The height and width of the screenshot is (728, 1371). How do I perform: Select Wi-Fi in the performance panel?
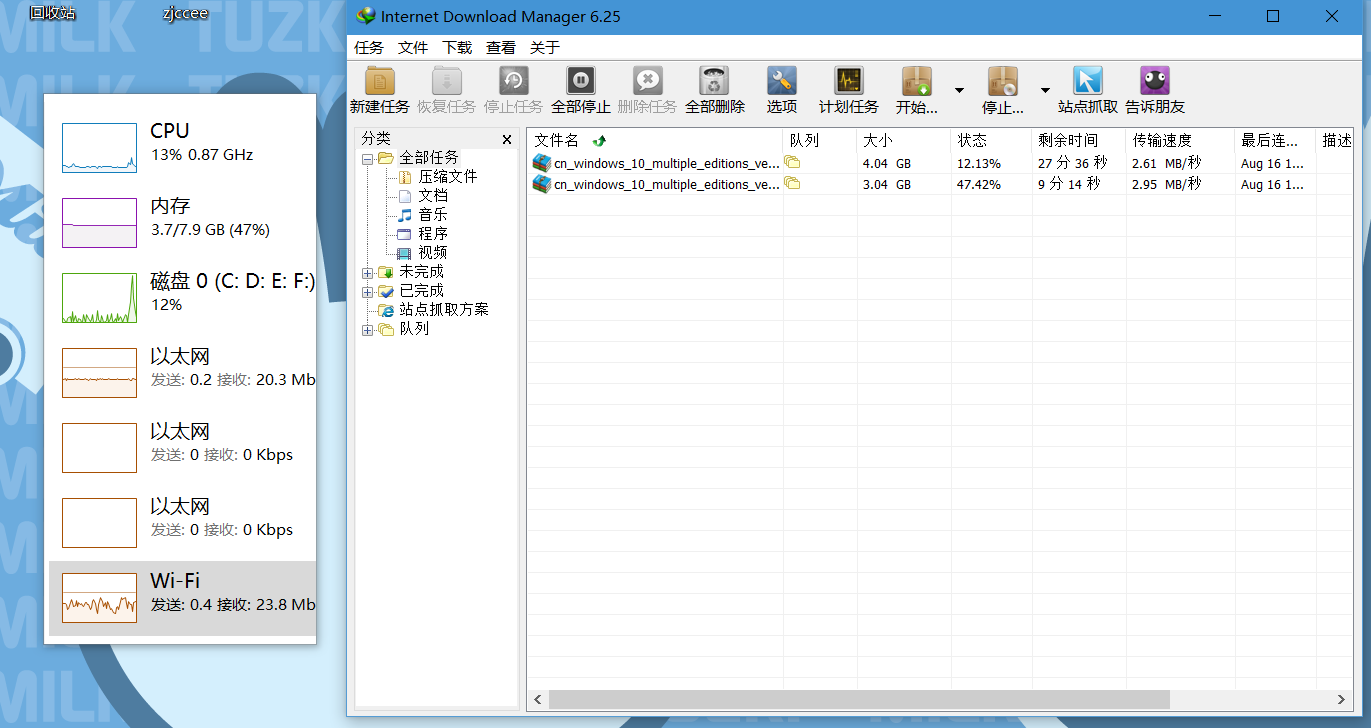pyautogui.click(x=182, y=598)
